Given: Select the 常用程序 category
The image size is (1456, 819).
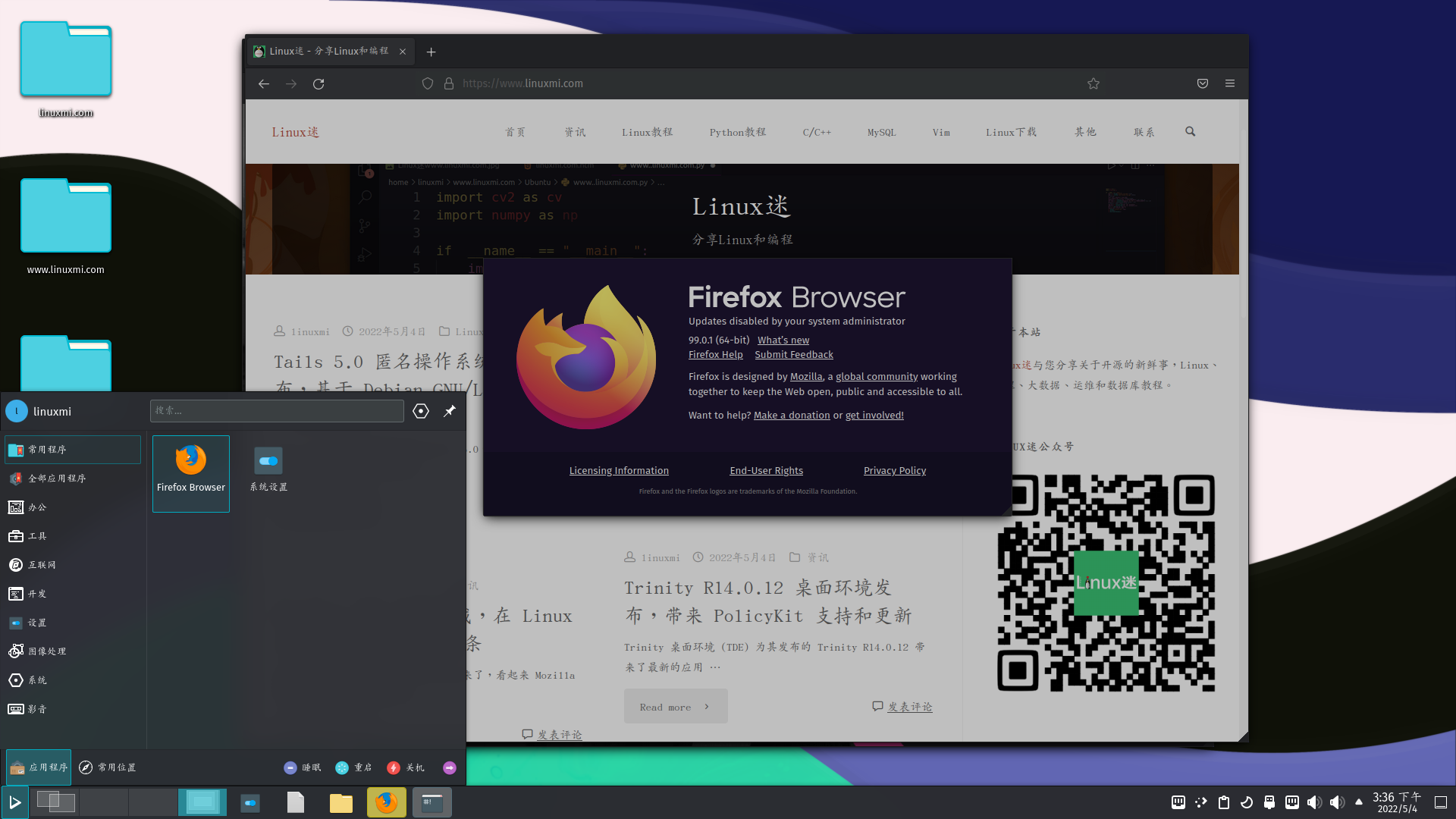Looking at the screenshot, I should coord(73,450).
